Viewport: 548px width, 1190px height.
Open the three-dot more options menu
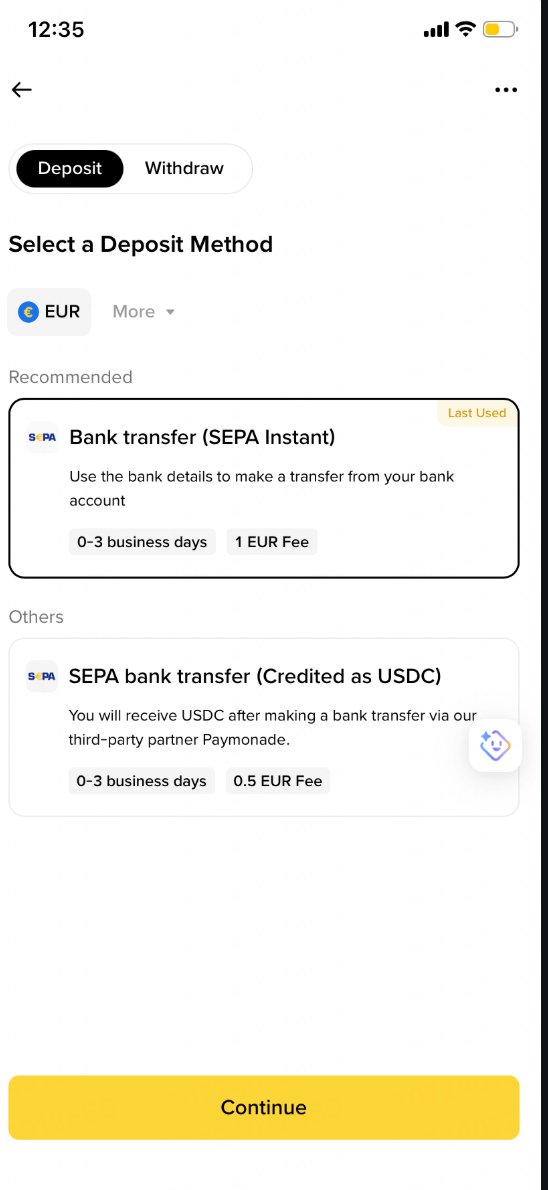click(505, 90)
